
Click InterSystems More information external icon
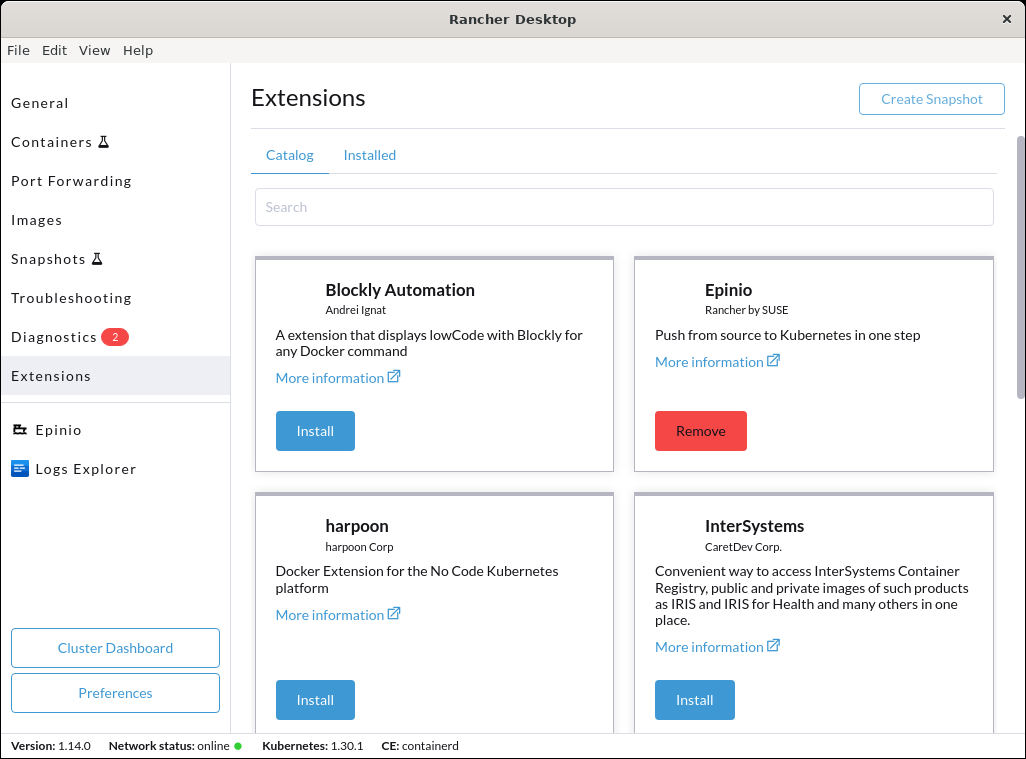tap(773, 646)
